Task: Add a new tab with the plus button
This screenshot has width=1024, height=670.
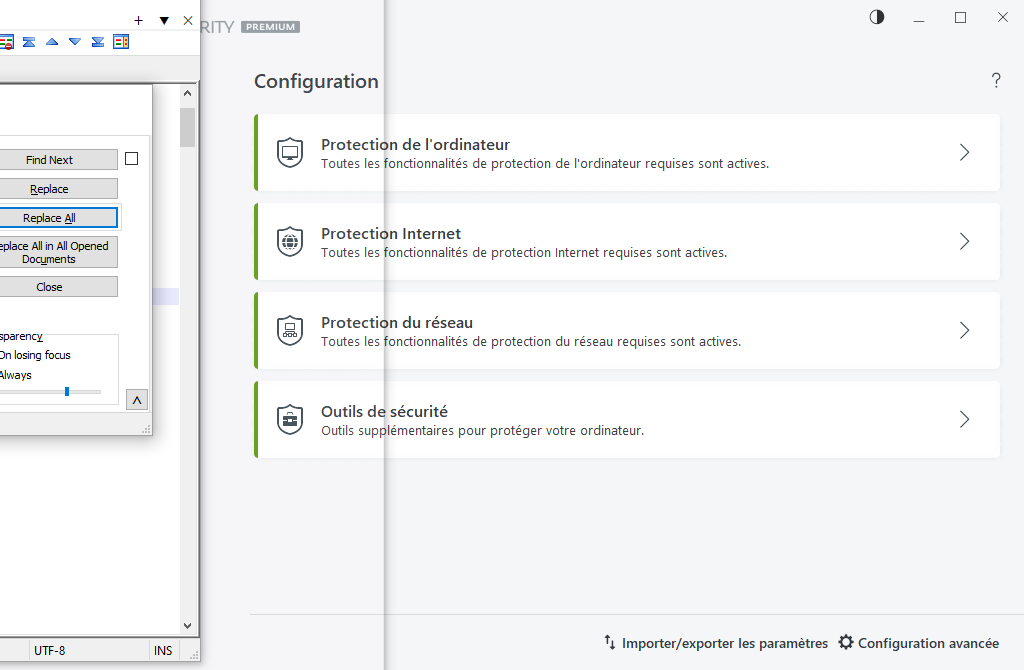Action: click(139, 20)
